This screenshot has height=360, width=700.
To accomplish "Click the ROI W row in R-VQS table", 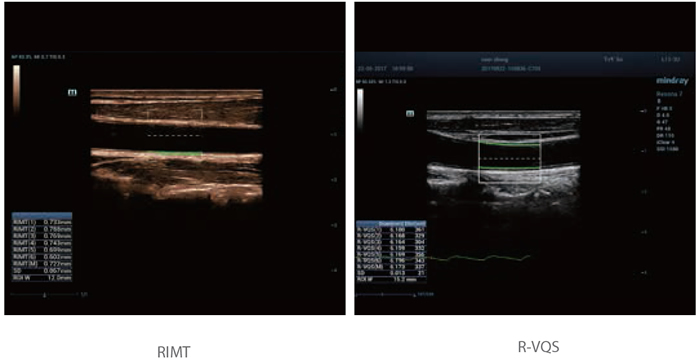I will click(391, 280).
